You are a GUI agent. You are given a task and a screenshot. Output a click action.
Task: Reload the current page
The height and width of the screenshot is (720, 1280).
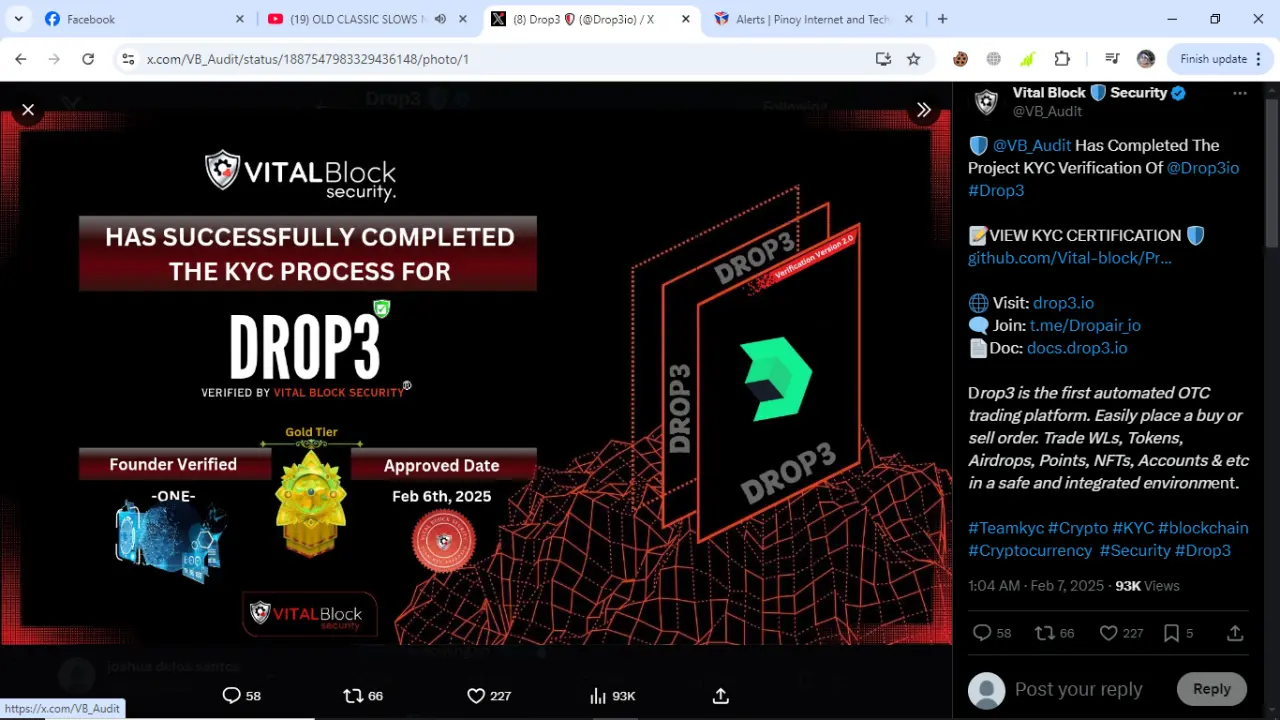point(88,59)
